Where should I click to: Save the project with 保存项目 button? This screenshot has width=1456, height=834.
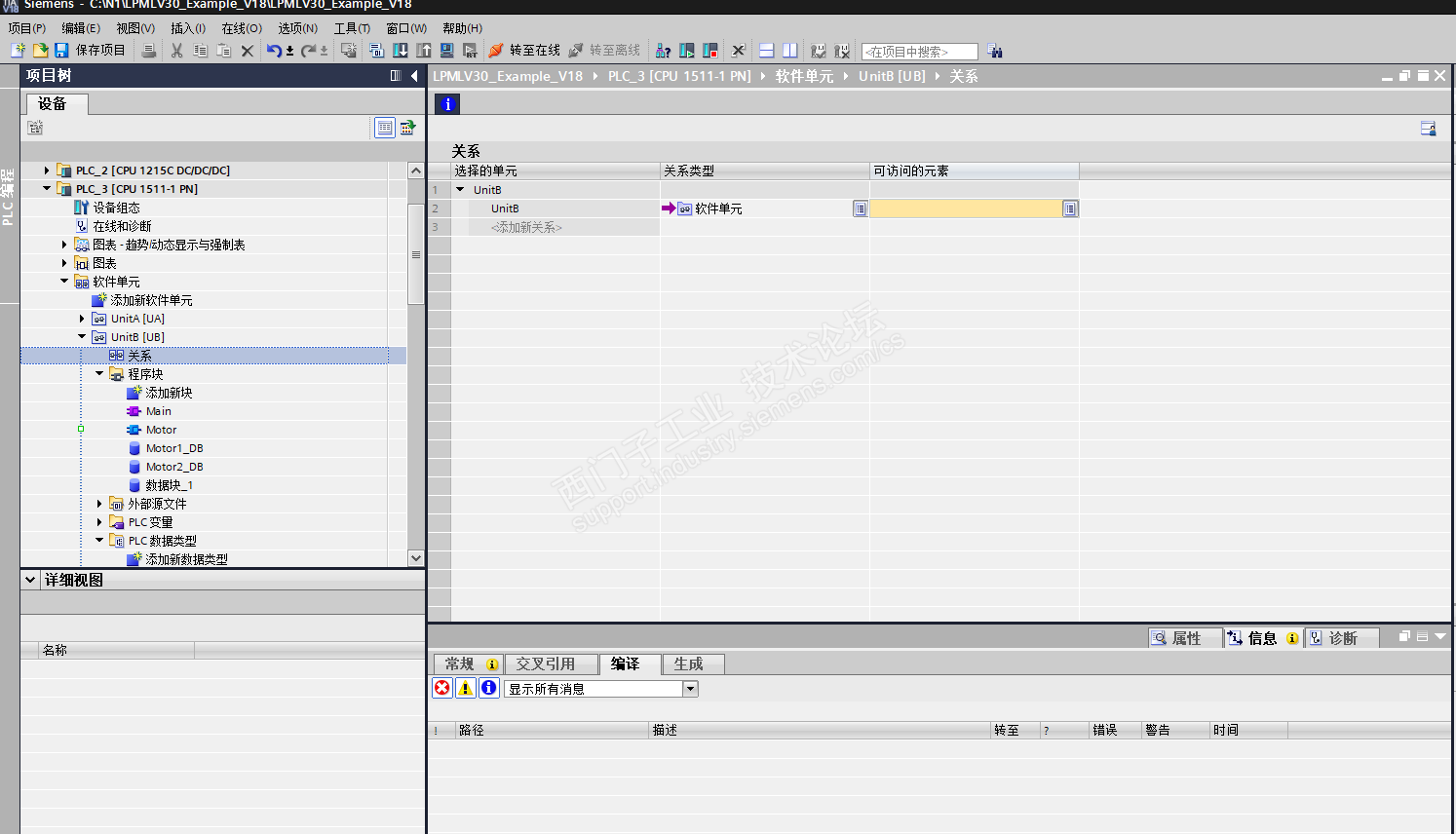pyautogui.click(x=90, y=51)
